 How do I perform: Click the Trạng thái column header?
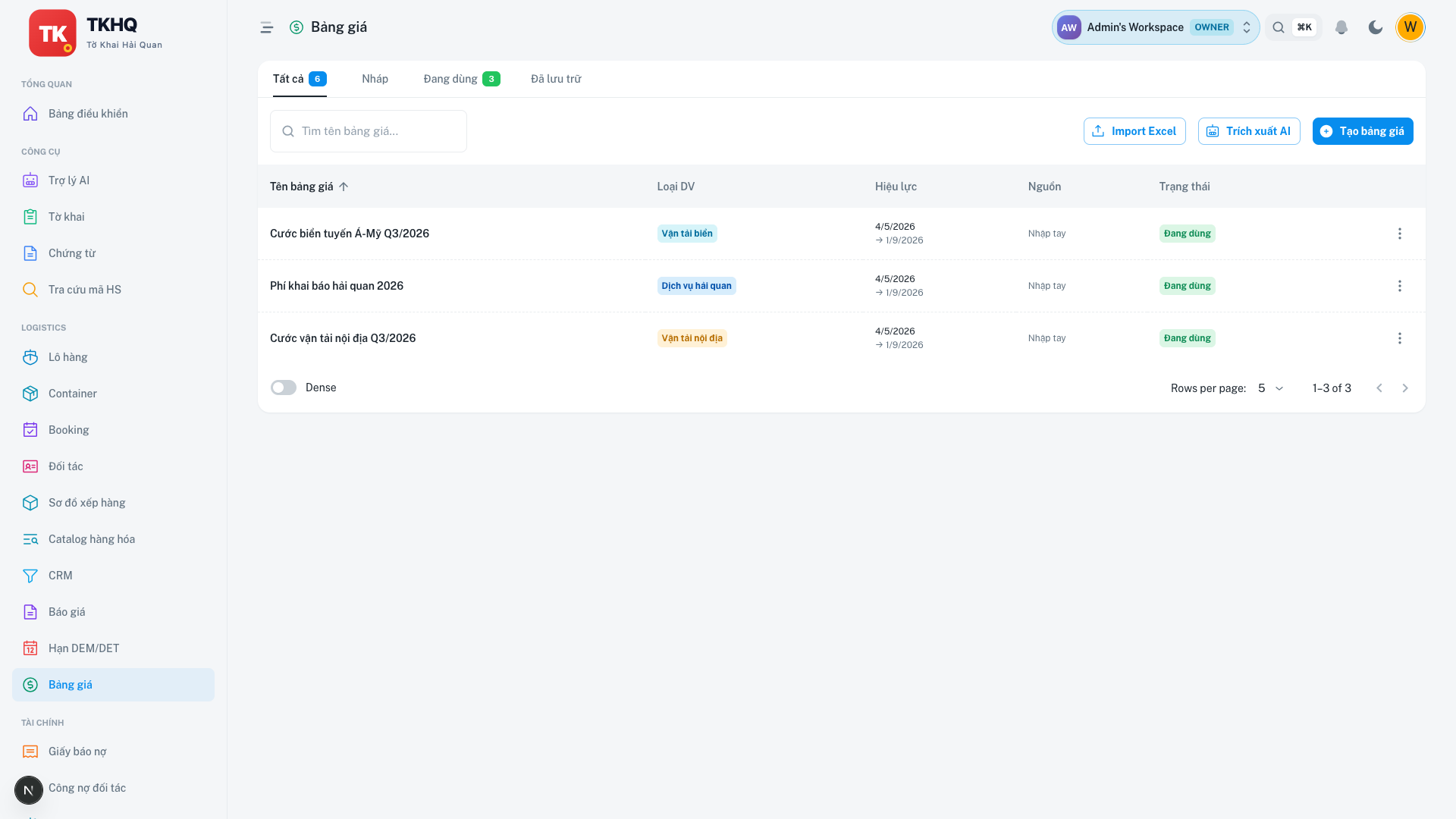coord(1185,187)
